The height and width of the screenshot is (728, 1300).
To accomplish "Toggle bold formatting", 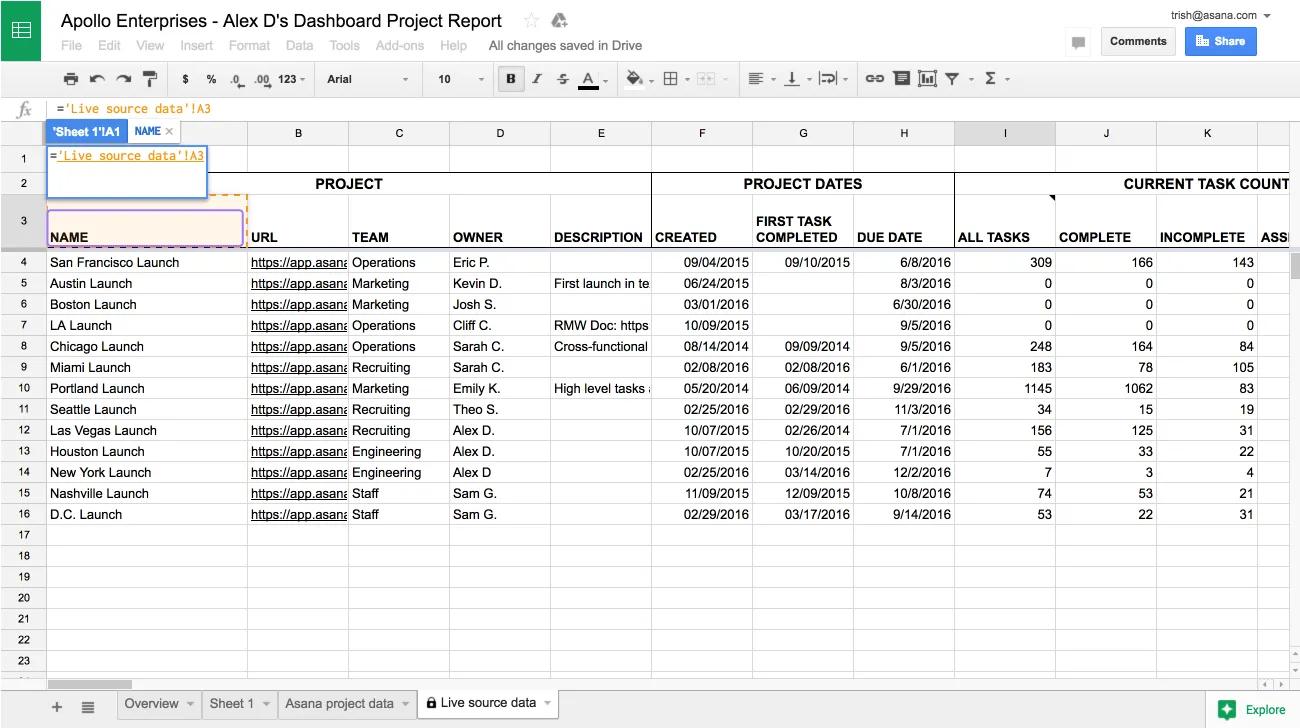I will pyautogui.click(x=511, y=79).
